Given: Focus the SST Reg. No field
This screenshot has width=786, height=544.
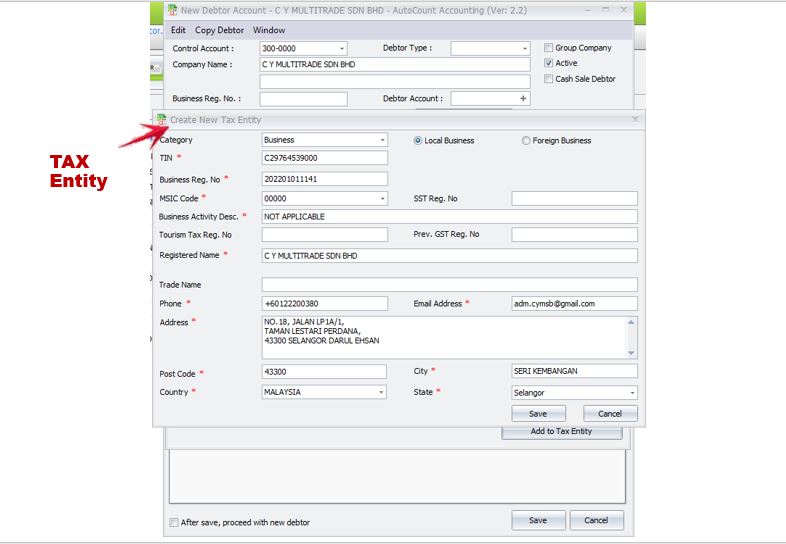Looking at the screenshot, I should (574, 199).
